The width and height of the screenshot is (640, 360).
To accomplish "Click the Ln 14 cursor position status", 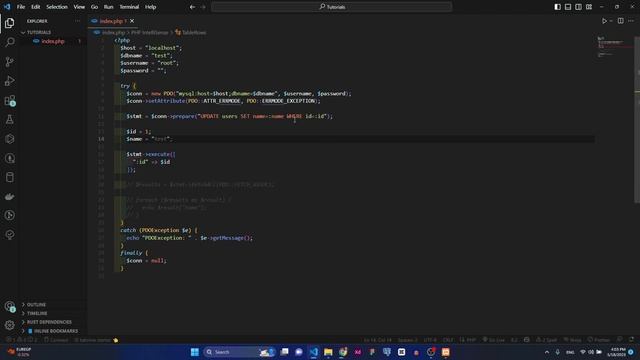I will click(x=378, y=340).
